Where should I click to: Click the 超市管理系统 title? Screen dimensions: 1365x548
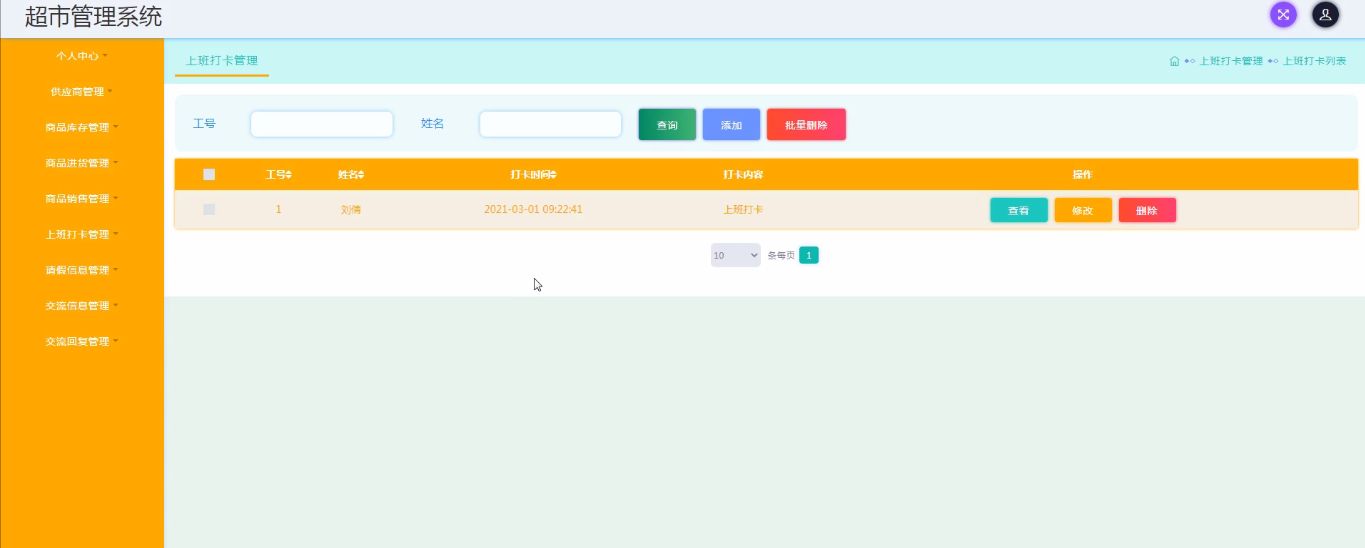tap(93, 16)
